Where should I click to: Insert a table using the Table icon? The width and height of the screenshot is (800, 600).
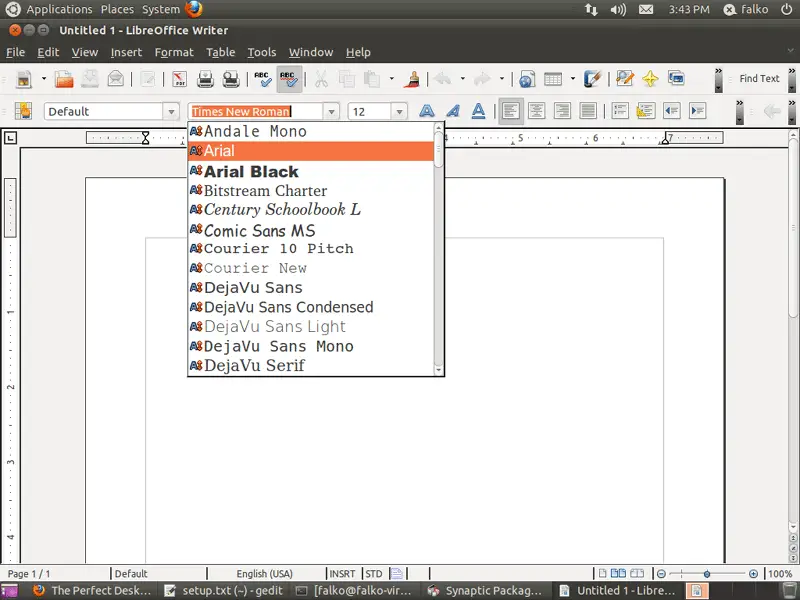[x=553, y=79]
